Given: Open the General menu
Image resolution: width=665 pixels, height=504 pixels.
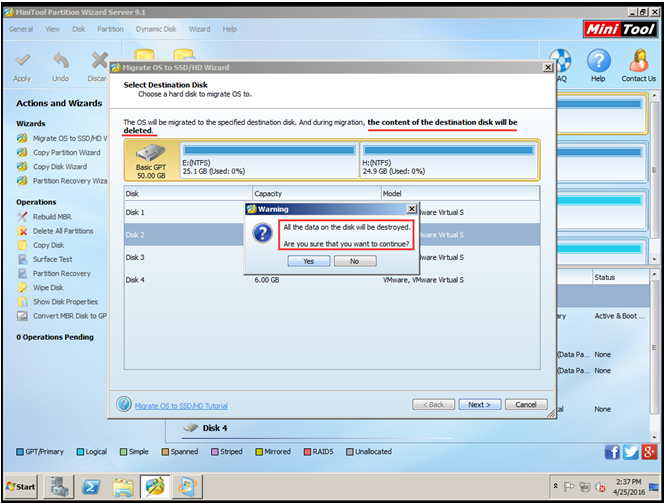Looking at the screenshot, I should [x=21, y=29].
